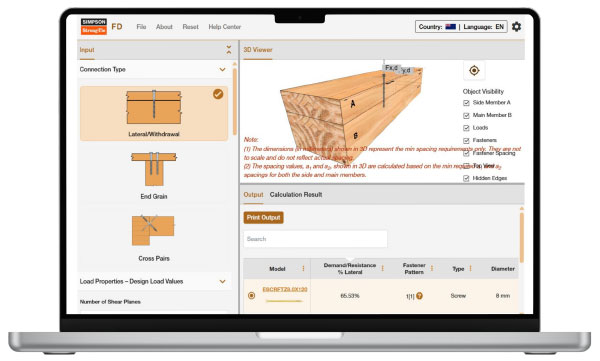Open the Type column options menu
Screen dimensions: 600x361
tap(470, 268)
